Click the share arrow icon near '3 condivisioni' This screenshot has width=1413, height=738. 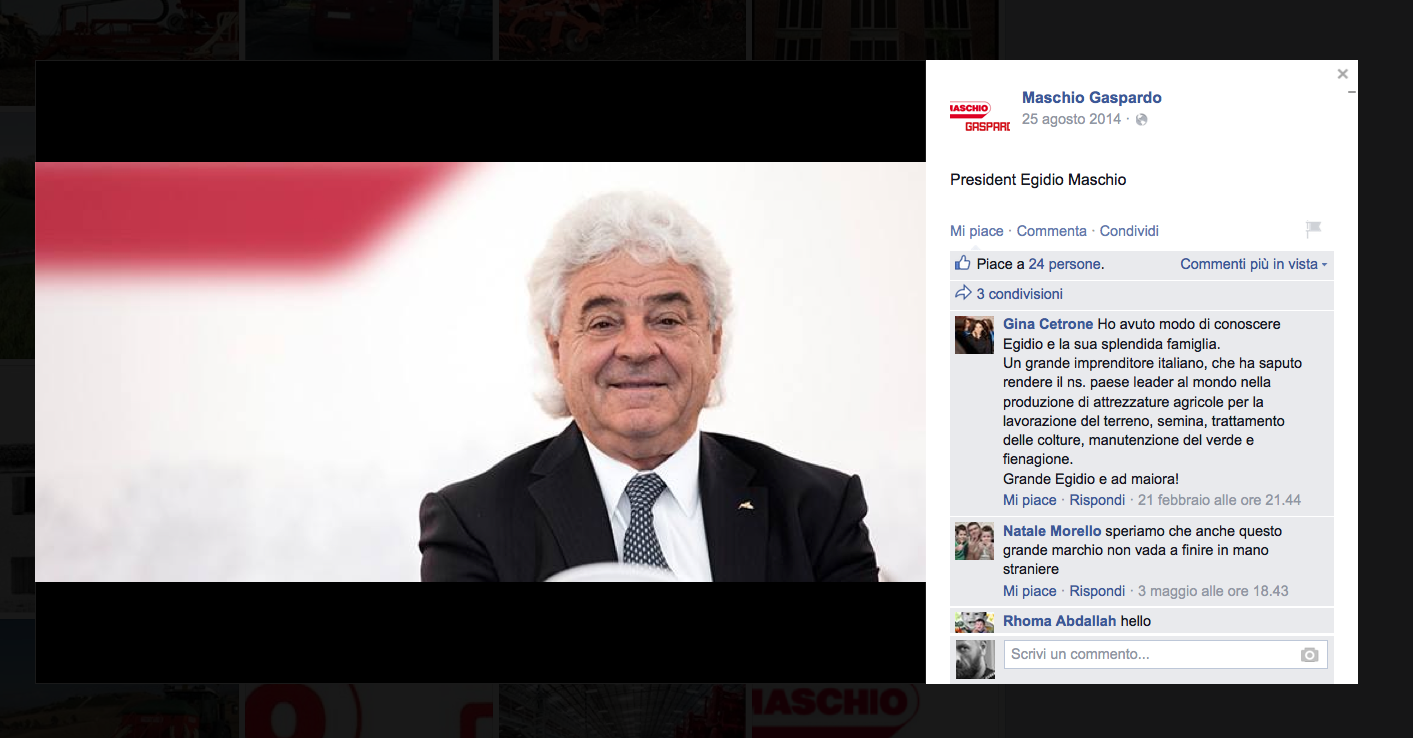click(963, 293)
